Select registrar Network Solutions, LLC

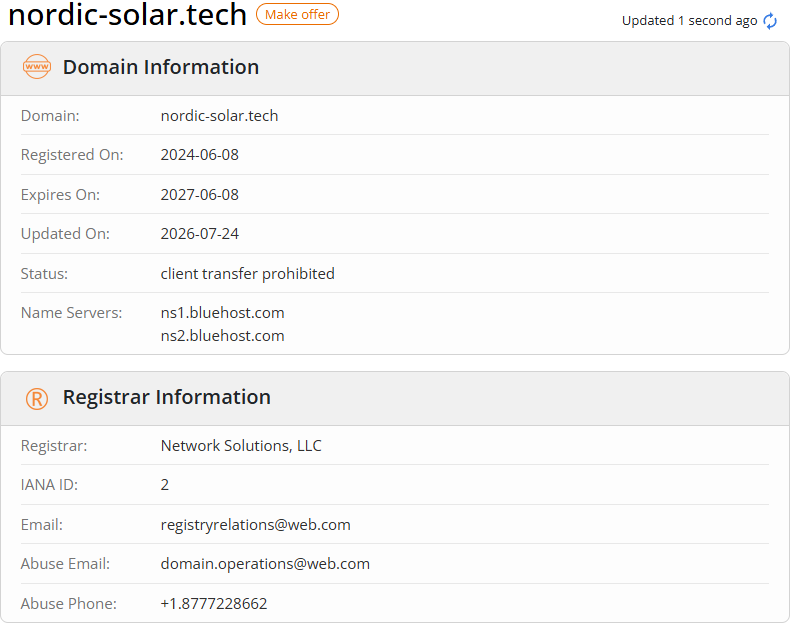click(x=241, y=446)
